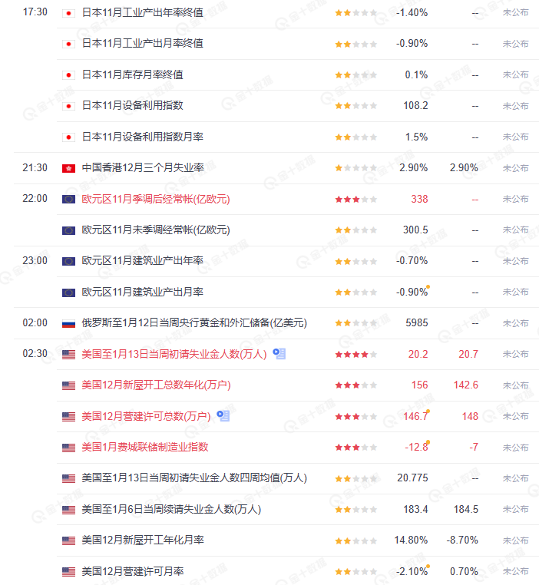The image size is (540, 585).
Task: Click US flag beside 美国12月营建许可总数
Action: pos(68,416)
